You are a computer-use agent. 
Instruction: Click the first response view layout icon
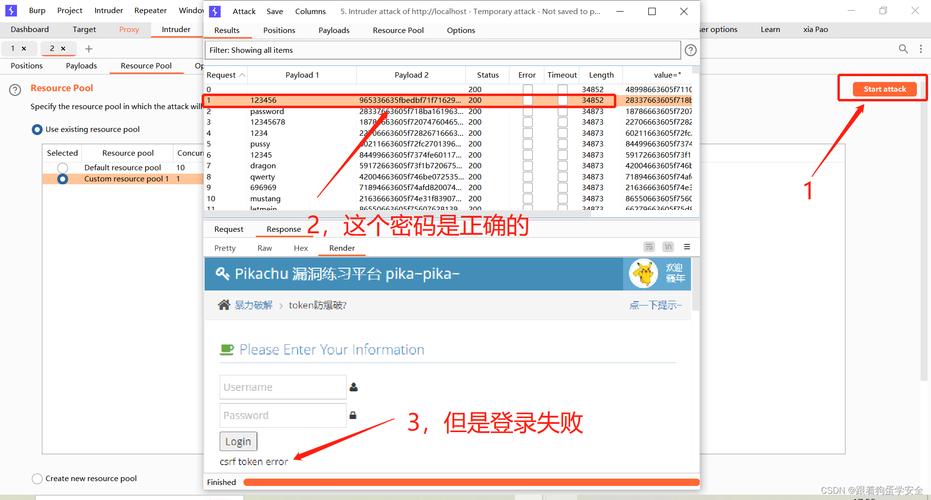coord(649,246)
